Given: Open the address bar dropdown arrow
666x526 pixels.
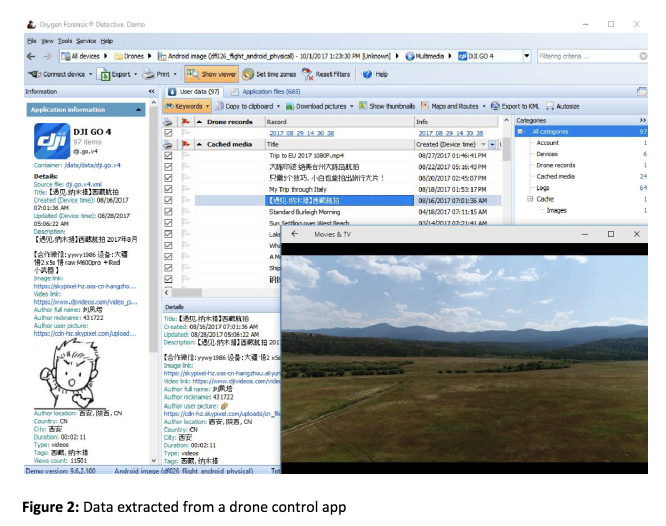Looking at the screenshot, I should (x=527, y=56).
